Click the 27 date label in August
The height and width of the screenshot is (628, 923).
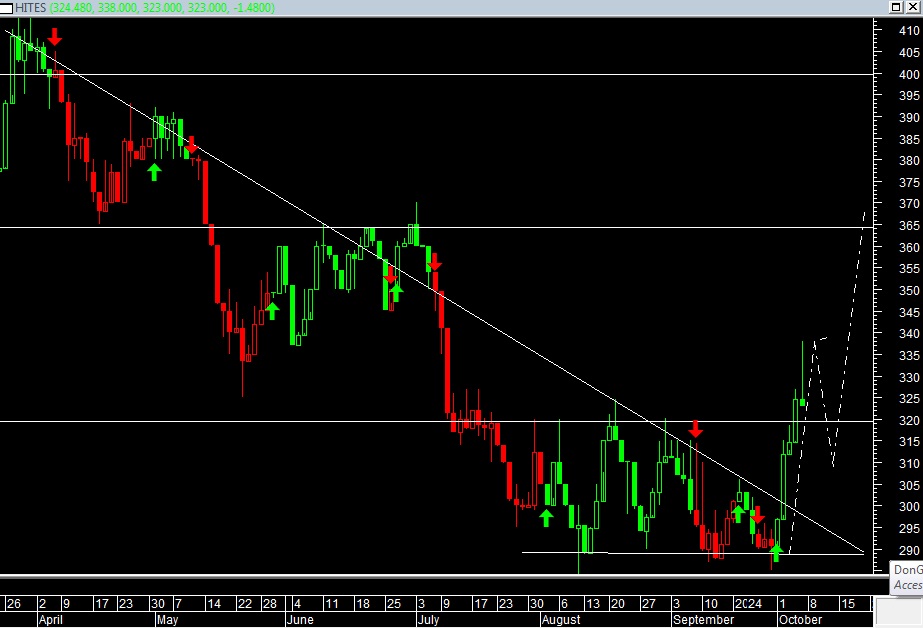[x=648, y=604]
